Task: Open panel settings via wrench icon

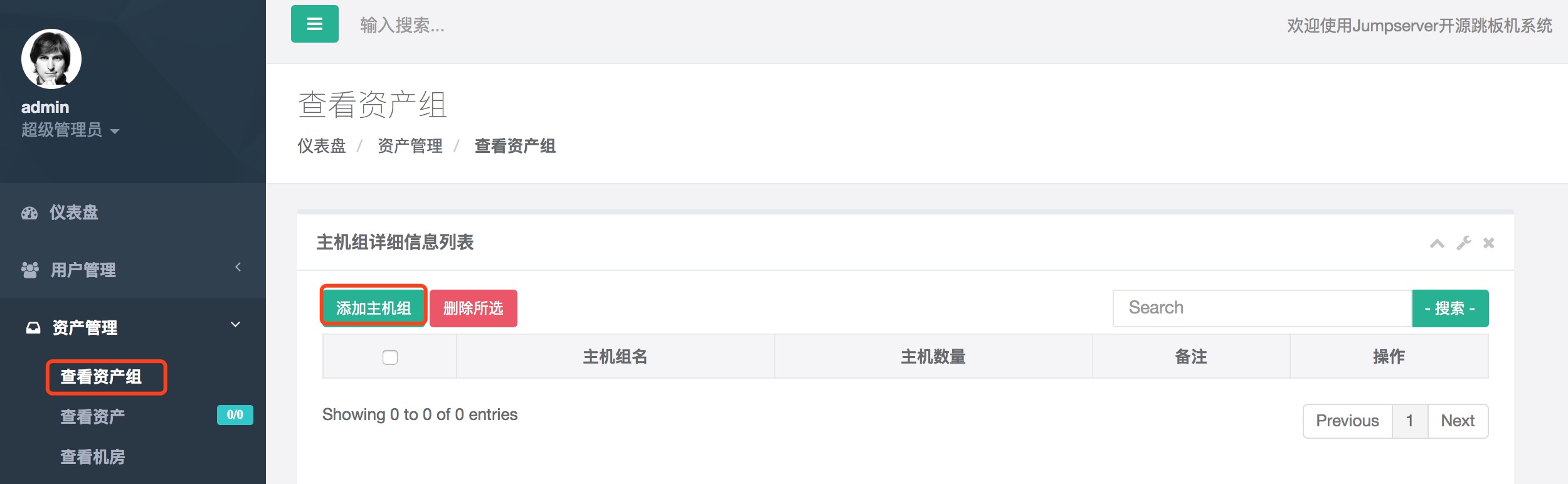Action: (1464, 243)
